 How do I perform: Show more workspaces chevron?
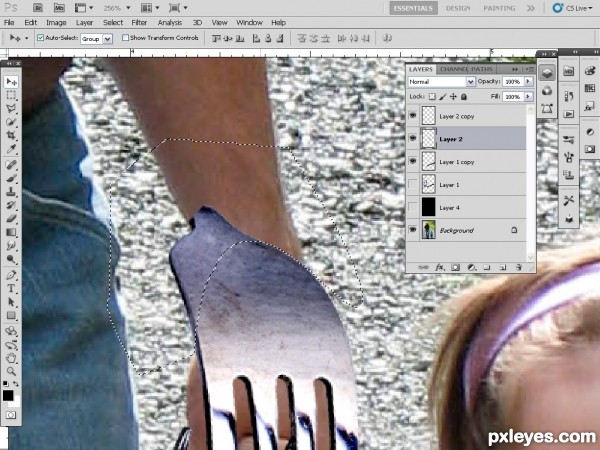pyautogui.click(x=530, y=8)
